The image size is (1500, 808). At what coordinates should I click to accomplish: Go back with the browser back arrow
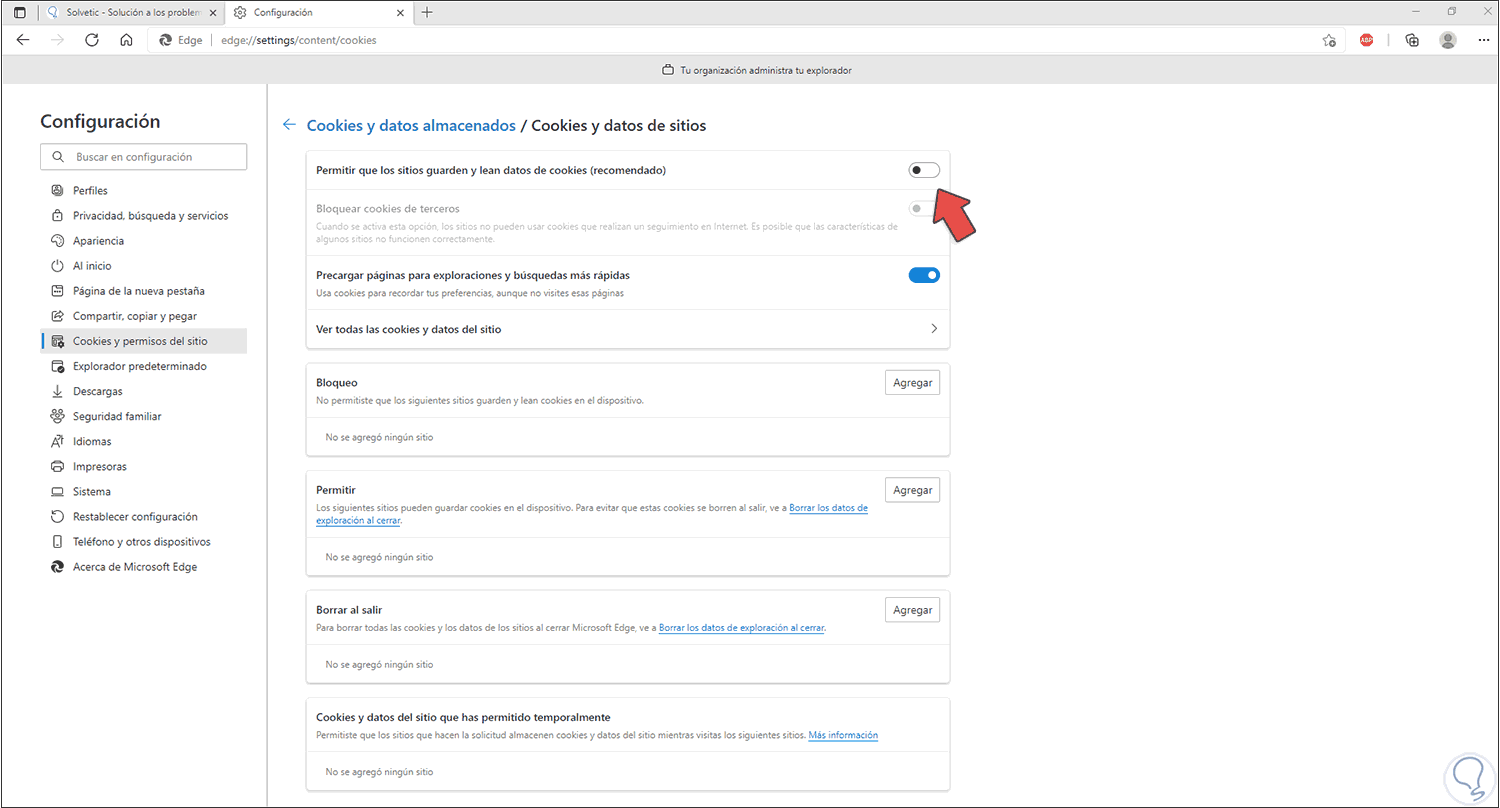pos(23,40)
